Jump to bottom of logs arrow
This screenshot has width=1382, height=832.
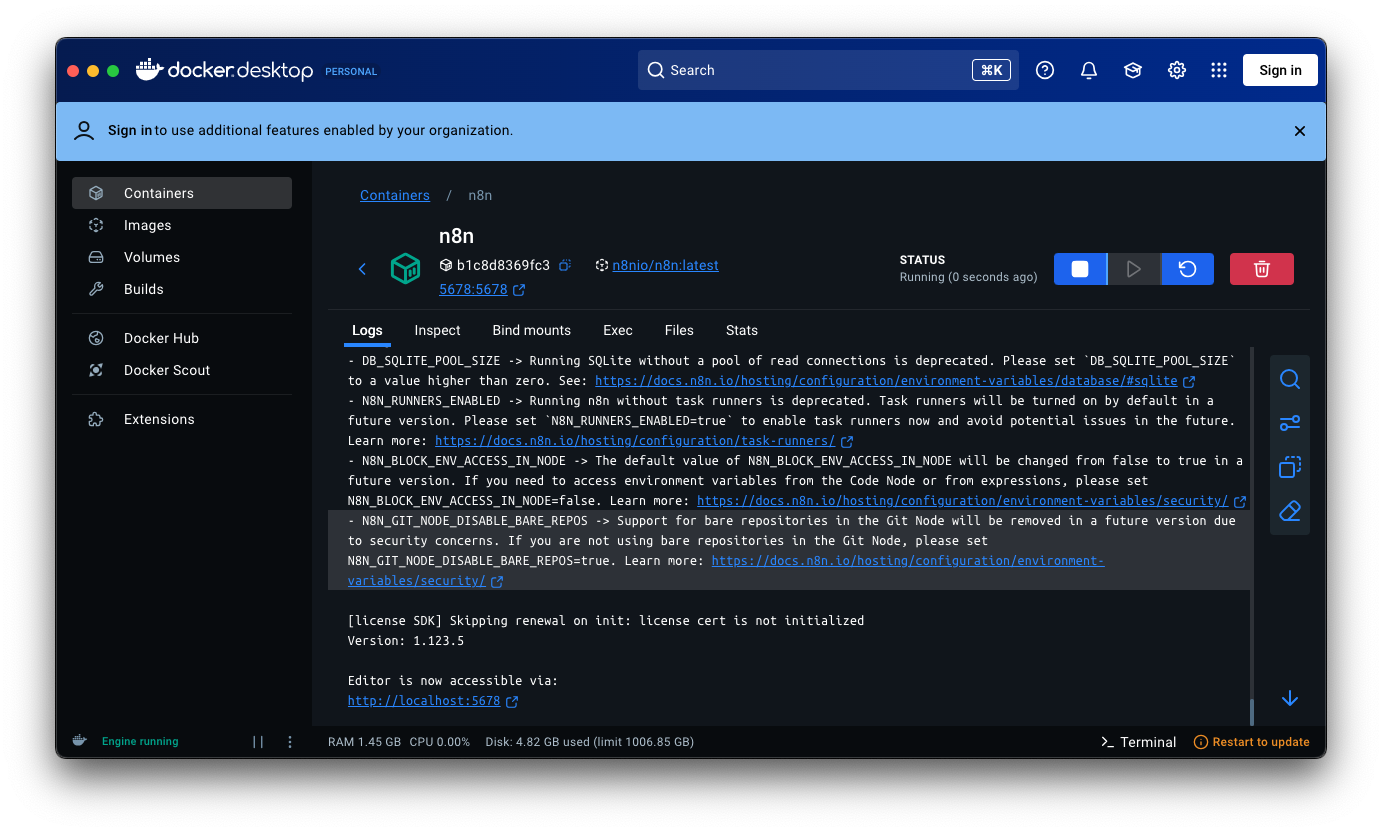click(x=1290, y=698)
